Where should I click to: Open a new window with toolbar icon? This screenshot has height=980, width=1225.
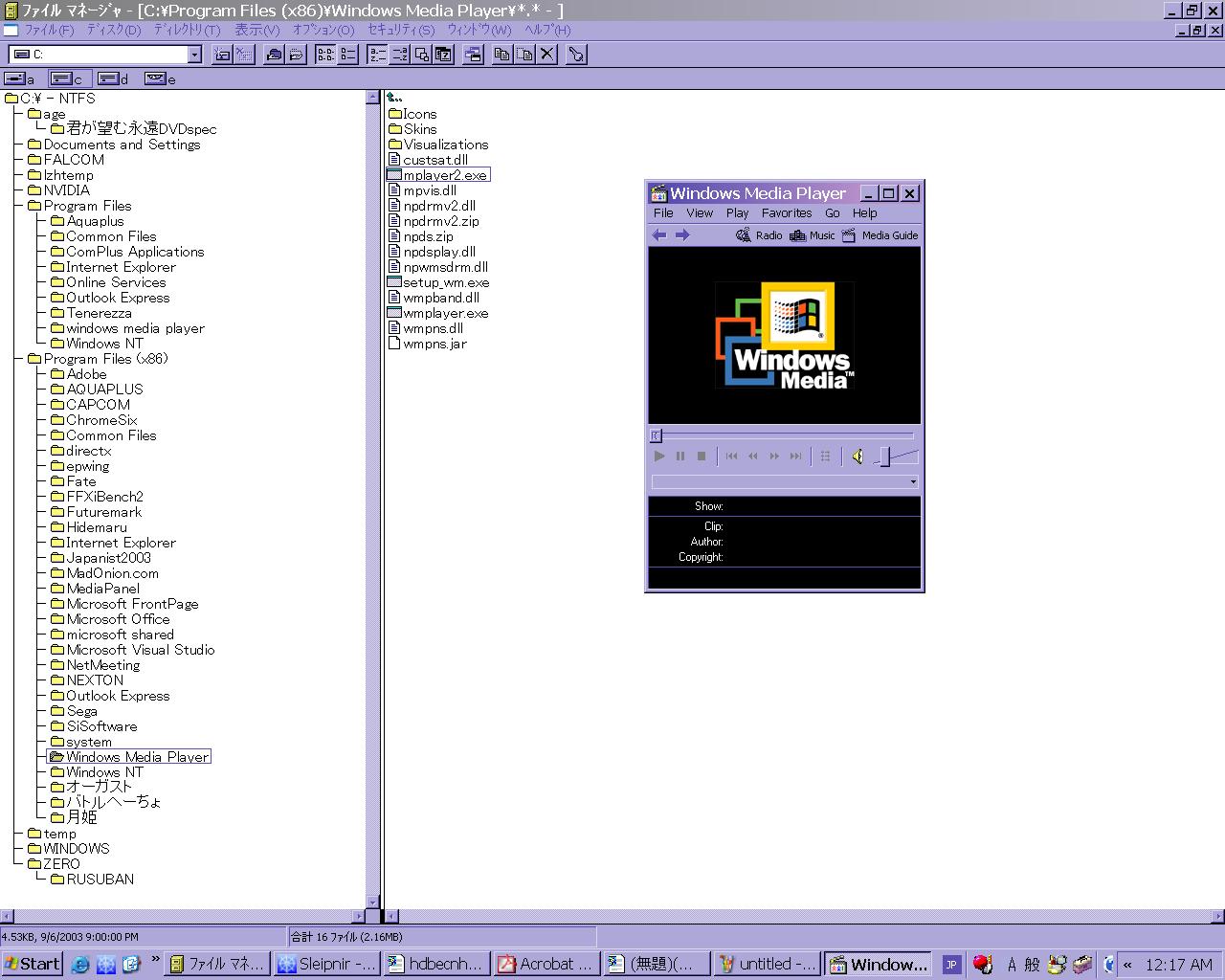473,55
